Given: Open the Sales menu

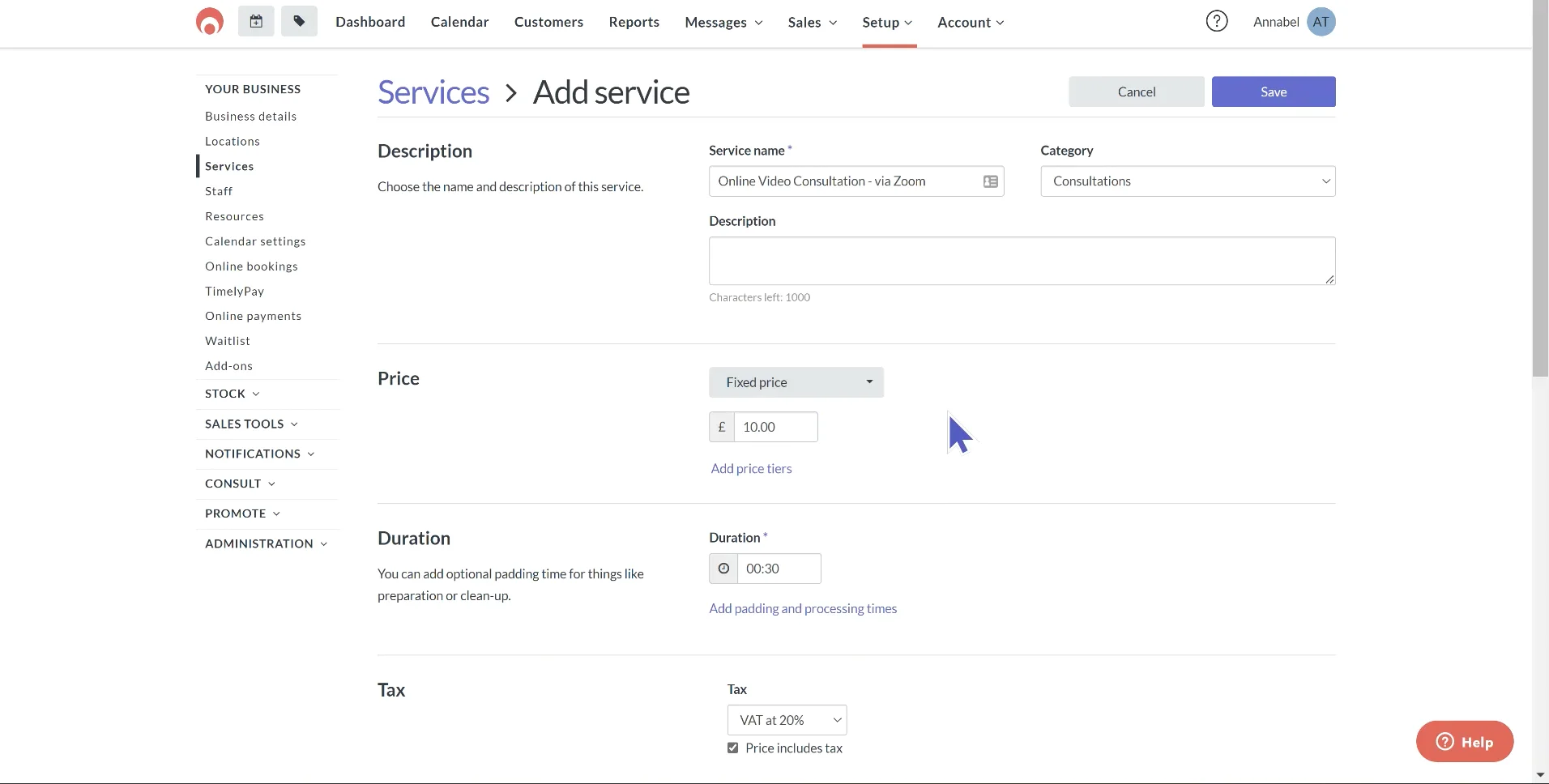Looking at the screenshot, I should pyautogui.click(x=813, y=22).
